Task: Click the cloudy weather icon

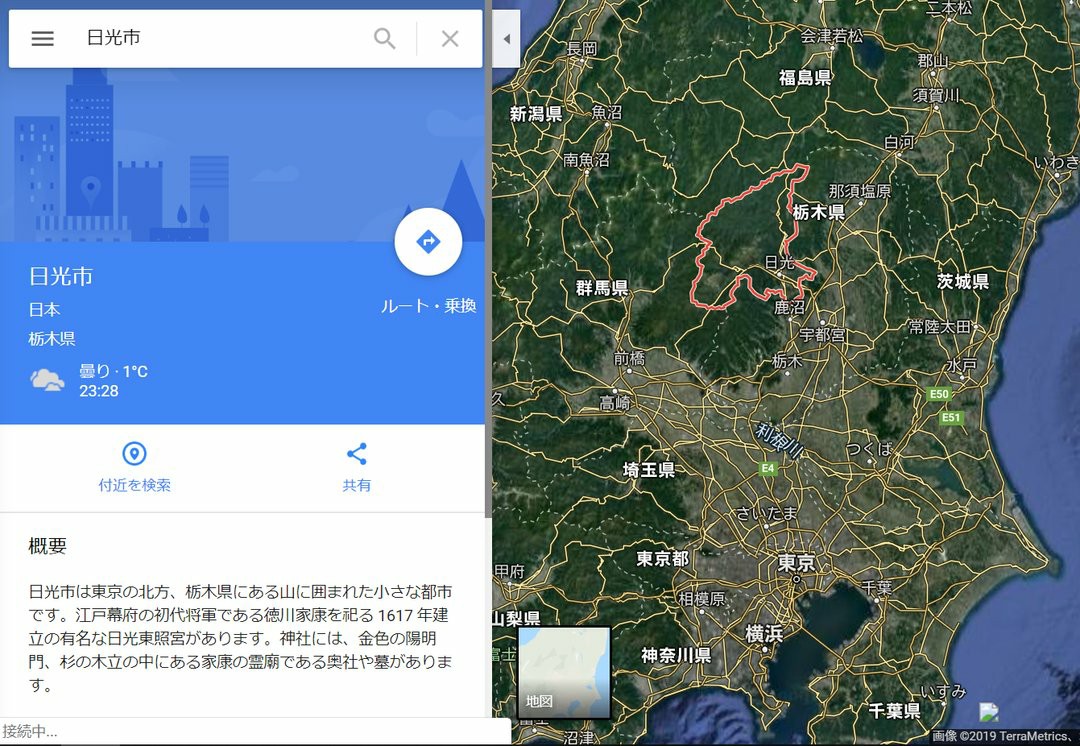Action: 47,380
